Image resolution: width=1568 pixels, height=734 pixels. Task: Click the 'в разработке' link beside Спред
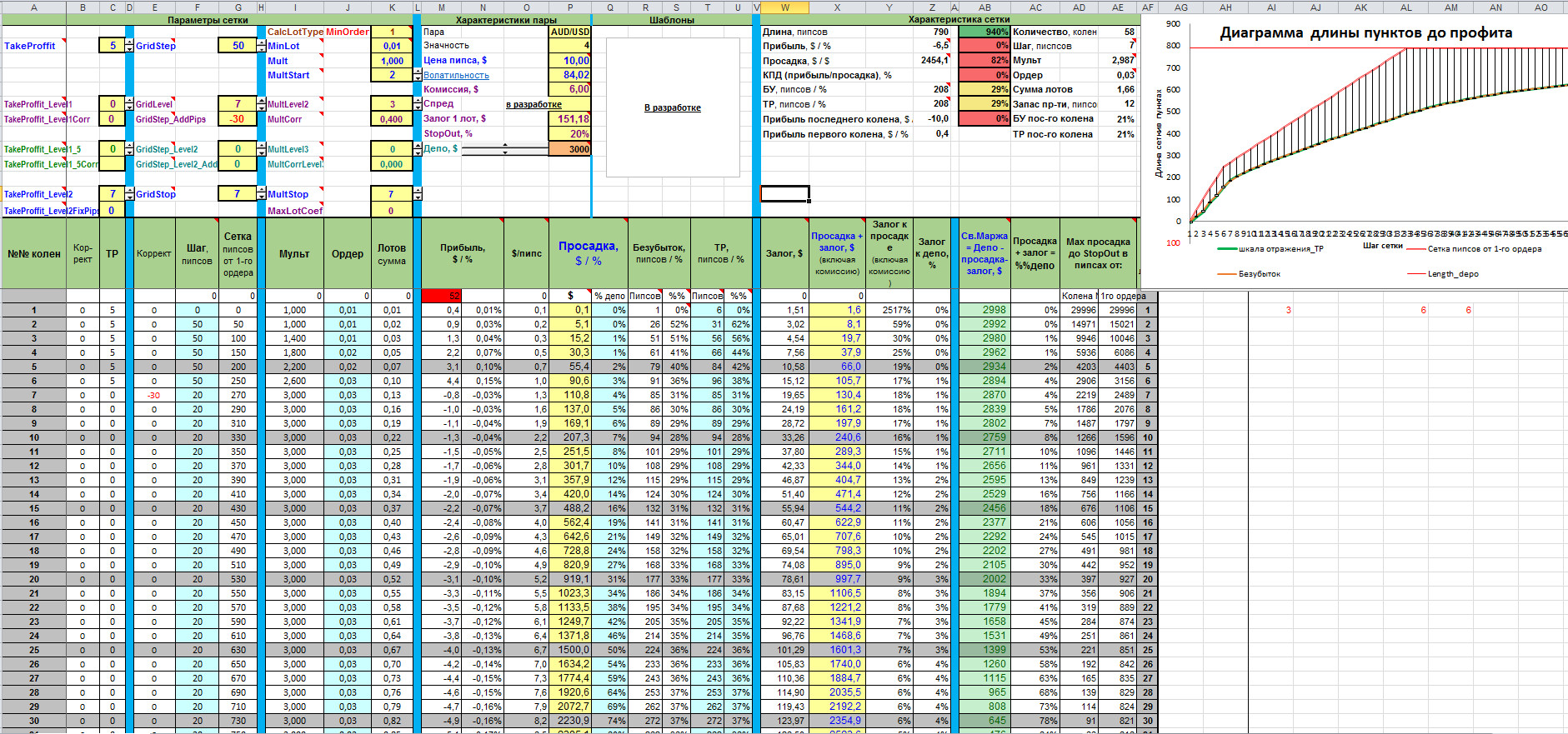534,104
